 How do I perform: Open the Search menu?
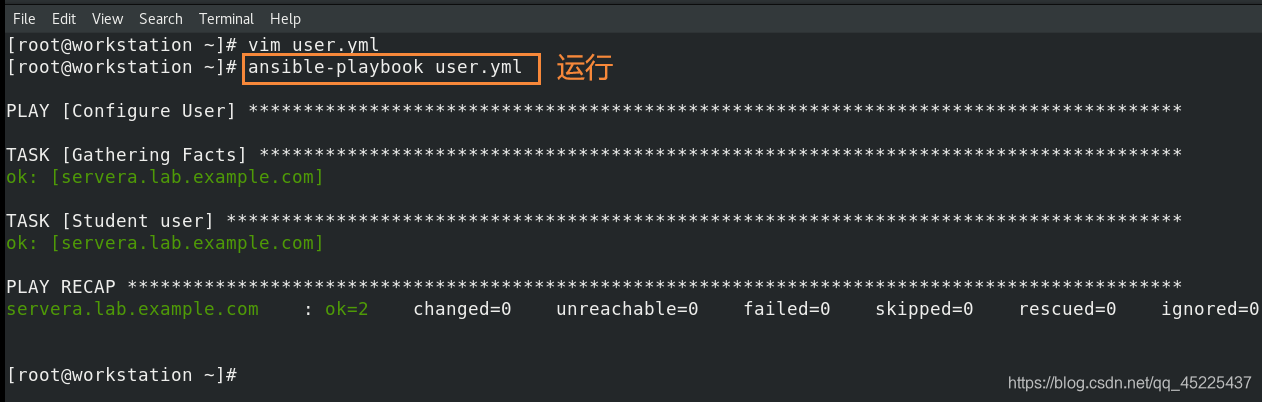(x=161, y=19)
